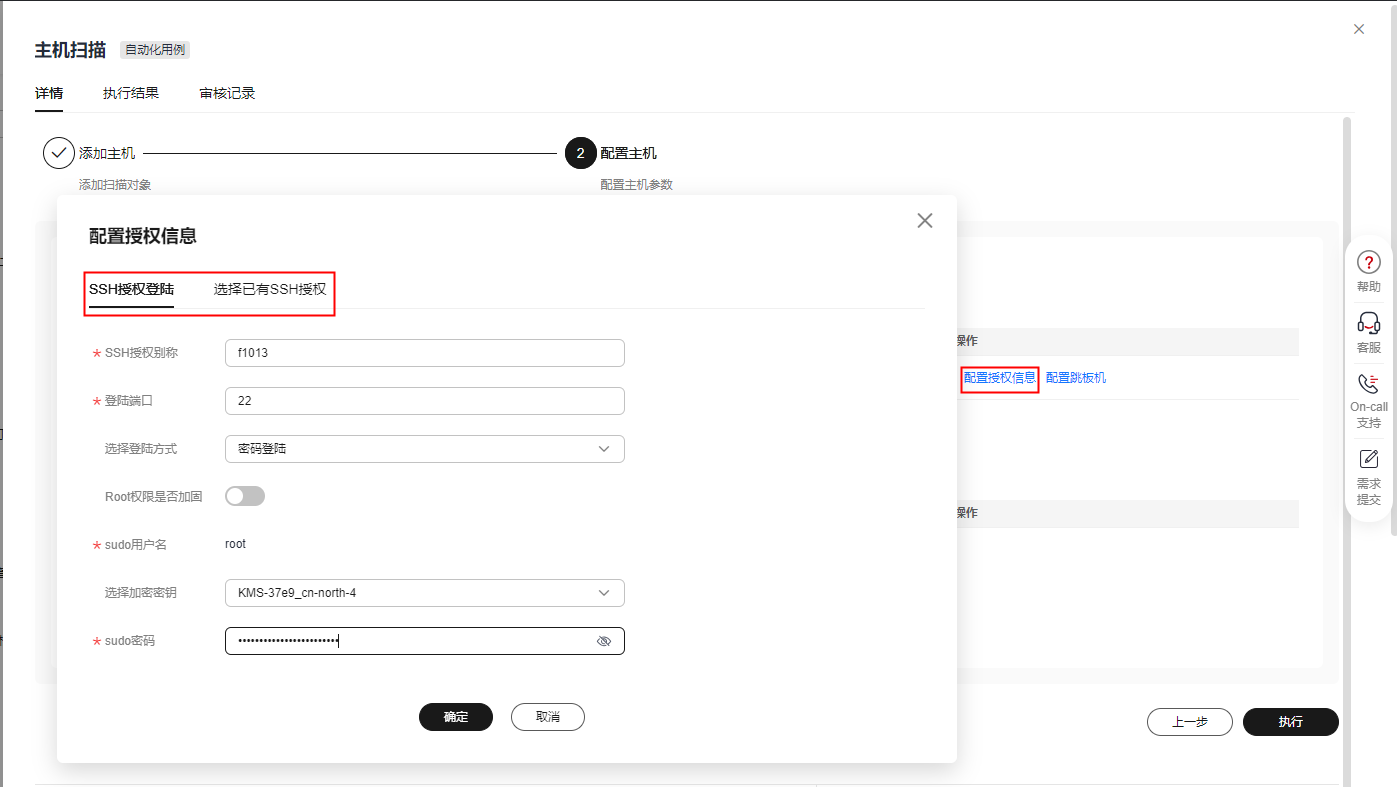Toggle the Root permission hardening switch
This screenshot has height=787, width=1397.
tap(245, 496)
